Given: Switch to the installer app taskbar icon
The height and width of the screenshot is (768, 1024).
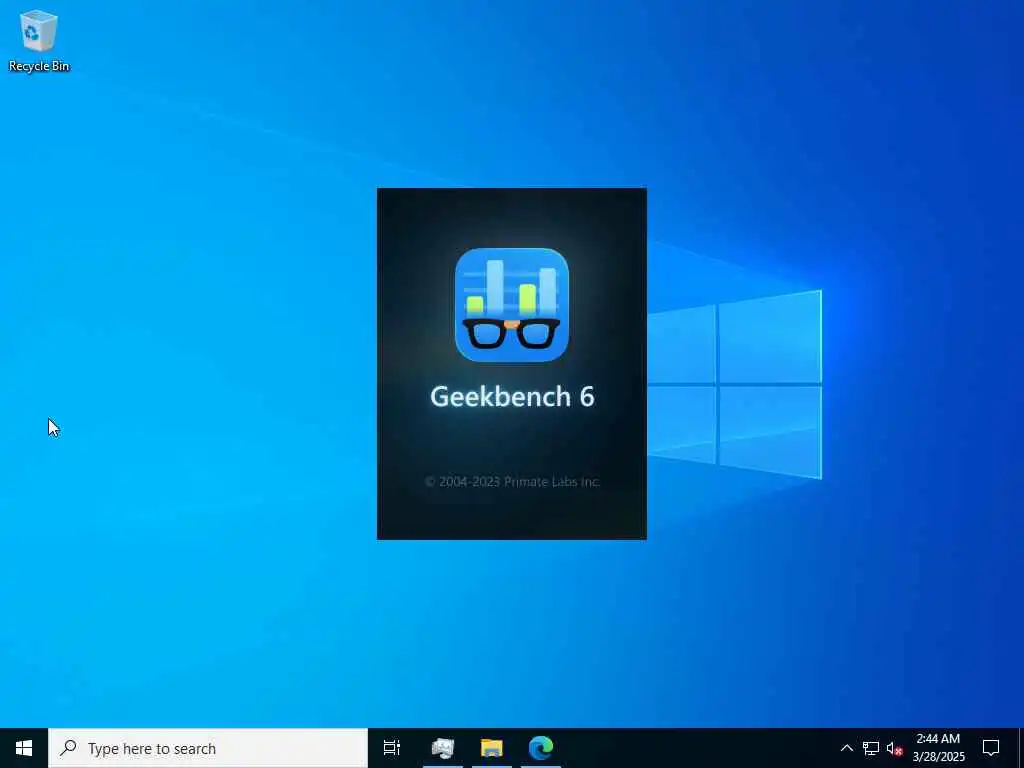Looking at the screenshot, I should coord(443,748).
